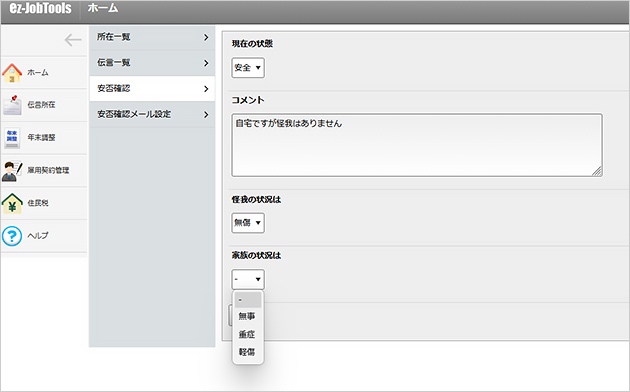Screen dimensions: 630x392
Task: Open the 現在の状態 dropdown showing 安全
Action: [248, 67]
